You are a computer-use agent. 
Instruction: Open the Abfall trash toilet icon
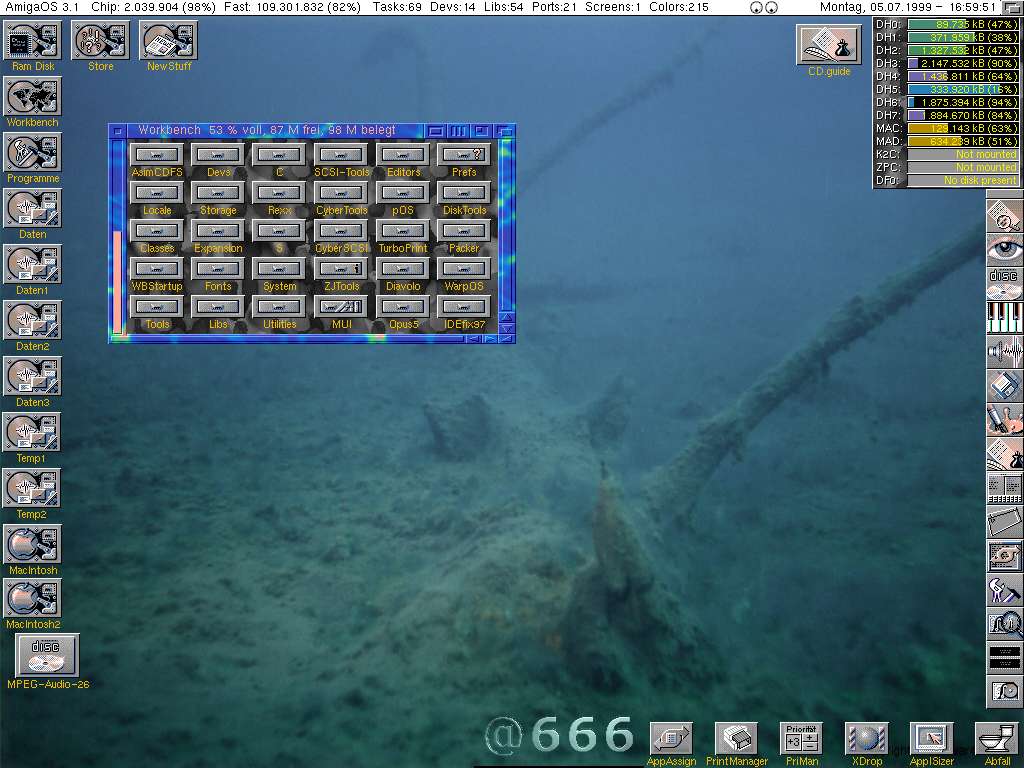(996, 739)
